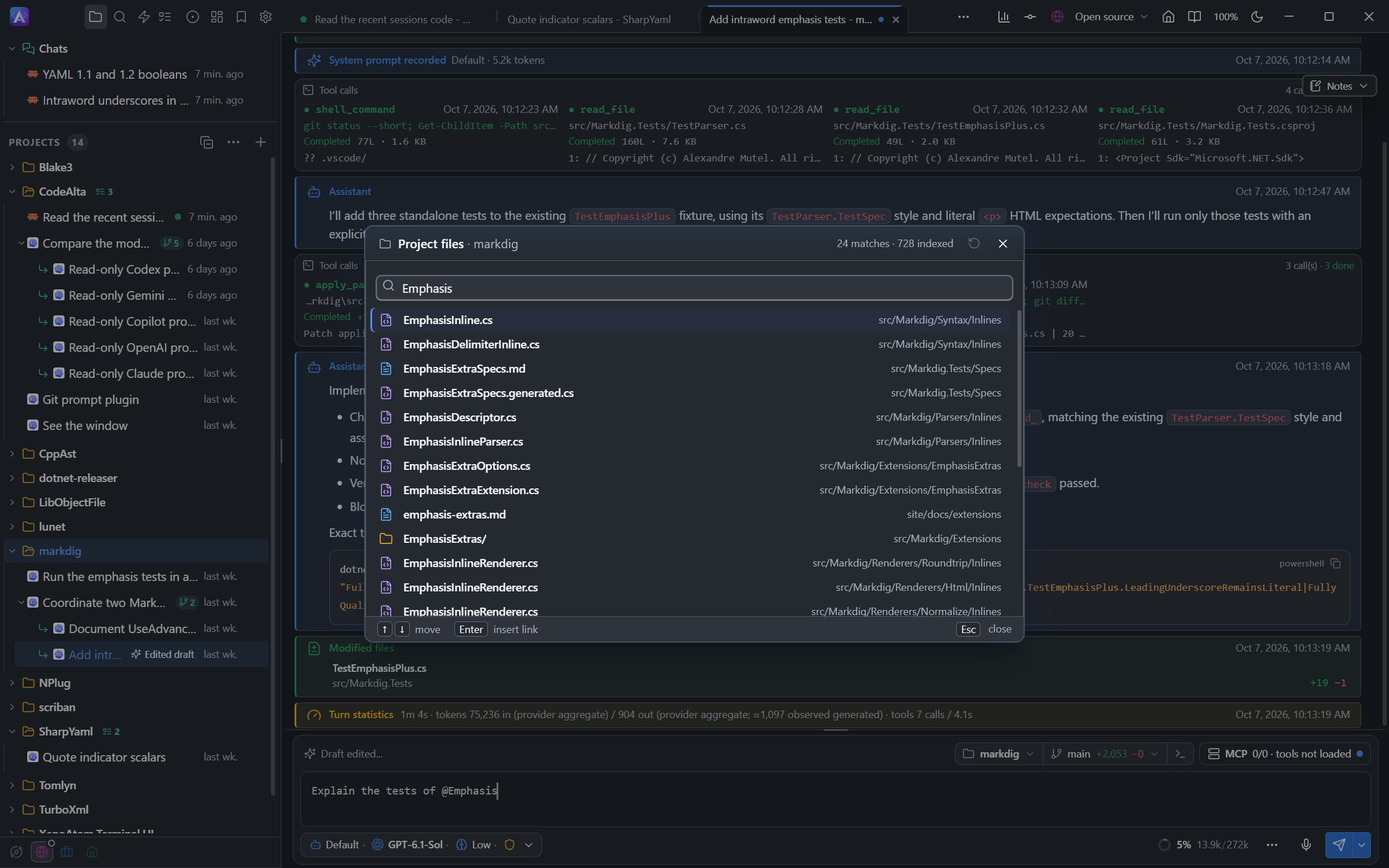Click the MCP tools not loaded indicator
1389x868 pixels.
[x=1285, y=754]
